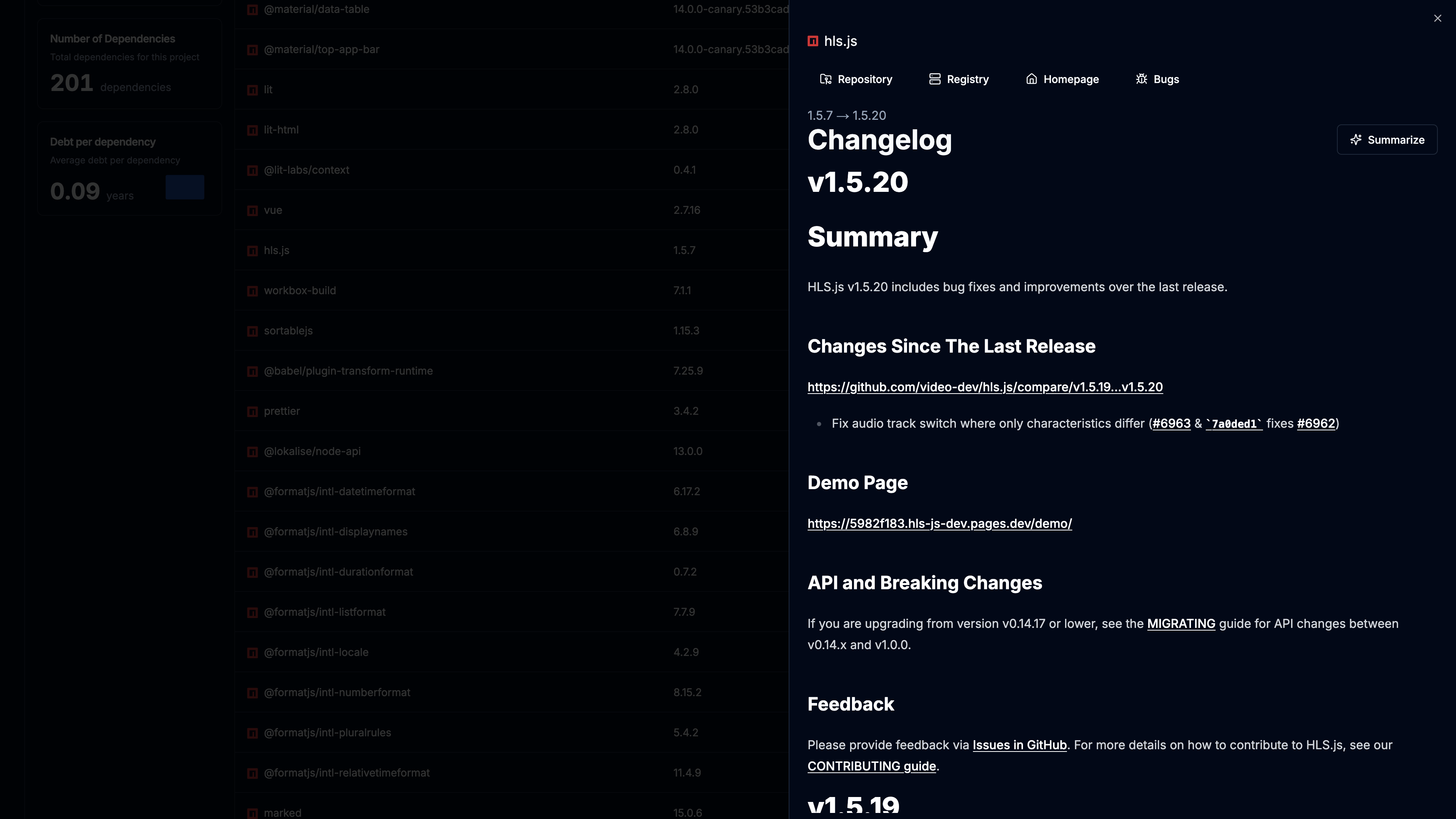Close the hls.js changelog panel
This screenshot has height=819, width=1456.
[1437, 18]
